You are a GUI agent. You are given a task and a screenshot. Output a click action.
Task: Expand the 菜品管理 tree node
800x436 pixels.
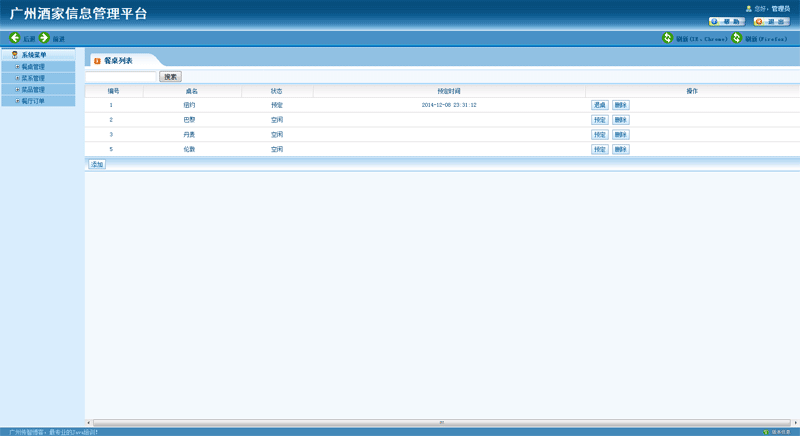click(17, 89)
